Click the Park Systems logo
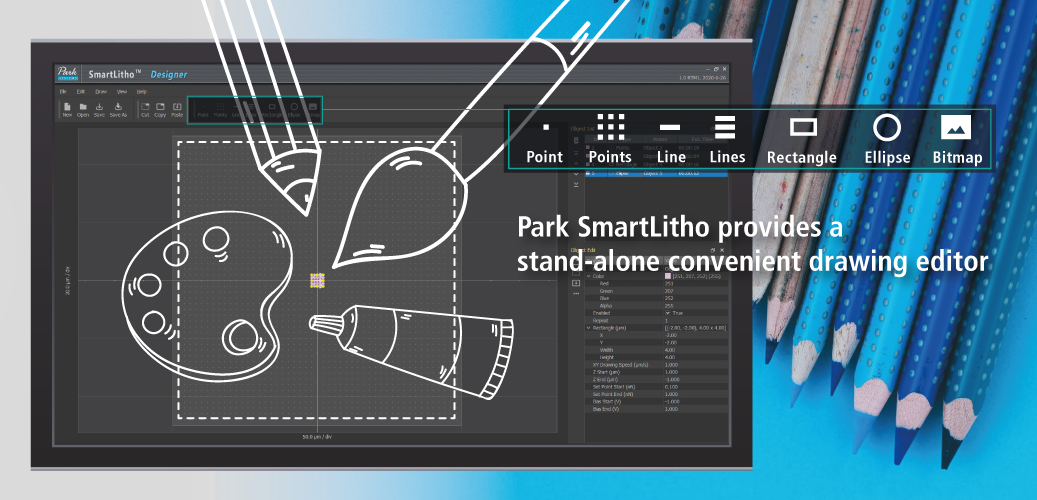 coord(68,73)
